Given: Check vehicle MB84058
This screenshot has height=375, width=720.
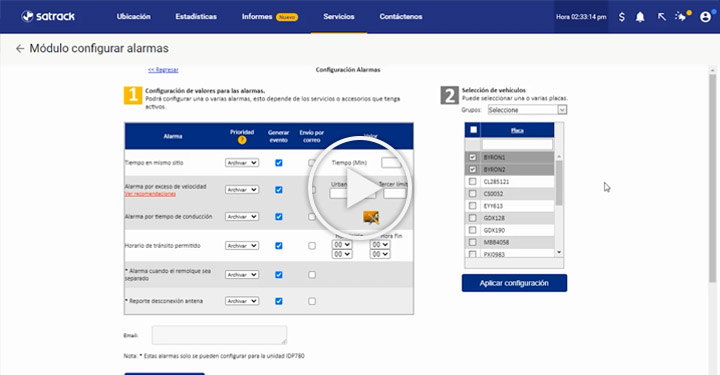Looking at the screenshot, I should tap(472, 242).
